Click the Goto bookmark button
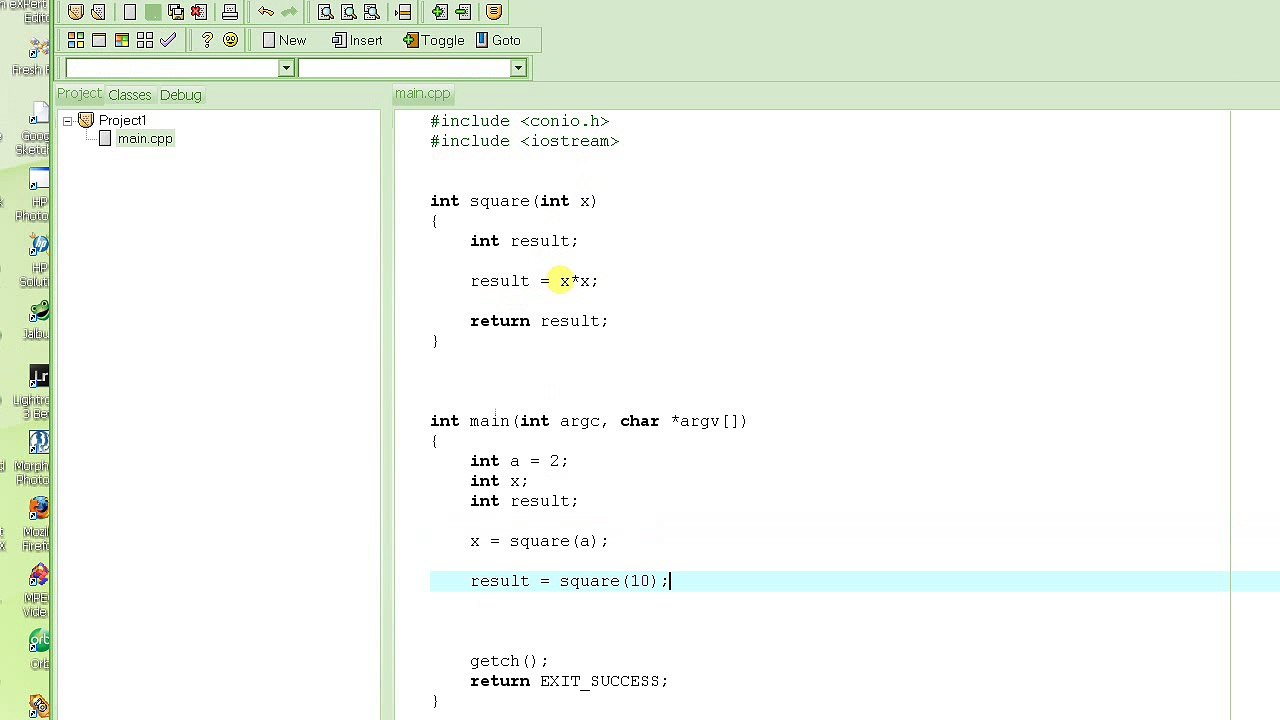This screenshot has width=1280, height=720. [497, 40]
